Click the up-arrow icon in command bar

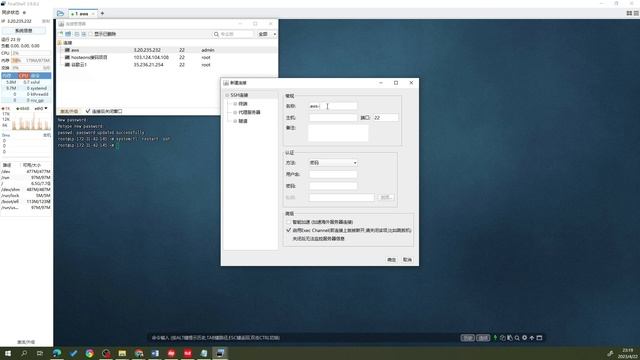click(x=532, y=338)
